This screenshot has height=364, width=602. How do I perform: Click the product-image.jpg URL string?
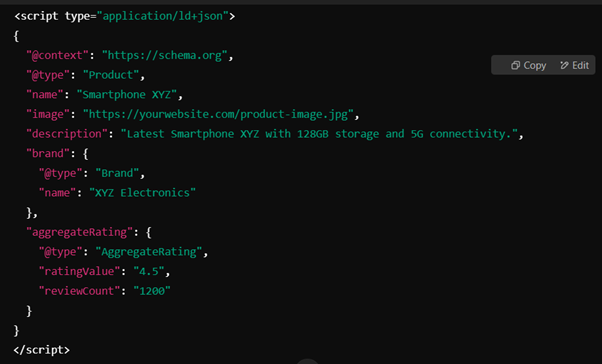click(218, 114)
